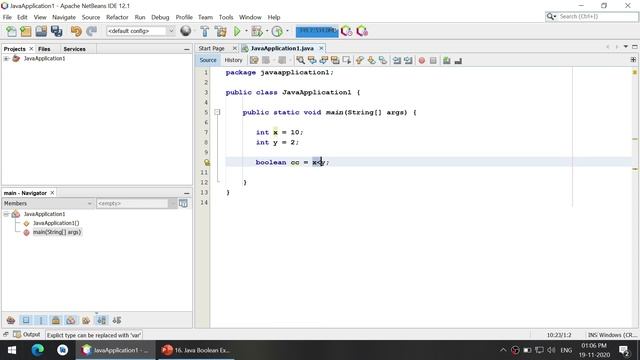
Task: Click the Search field at top right
Action: coord(592,16)
